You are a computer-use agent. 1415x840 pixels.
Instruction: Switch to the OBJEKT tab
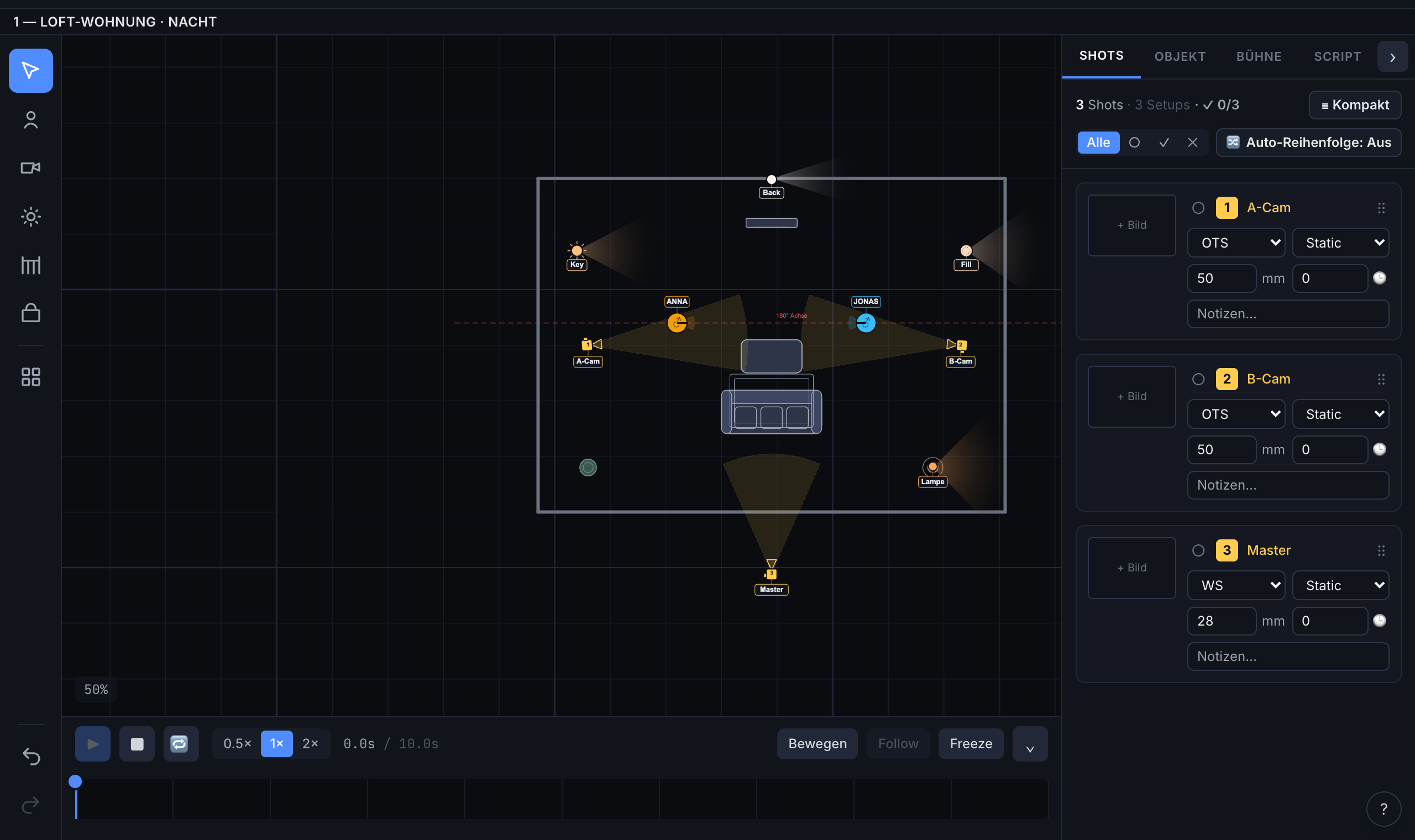click(1180, 56)
